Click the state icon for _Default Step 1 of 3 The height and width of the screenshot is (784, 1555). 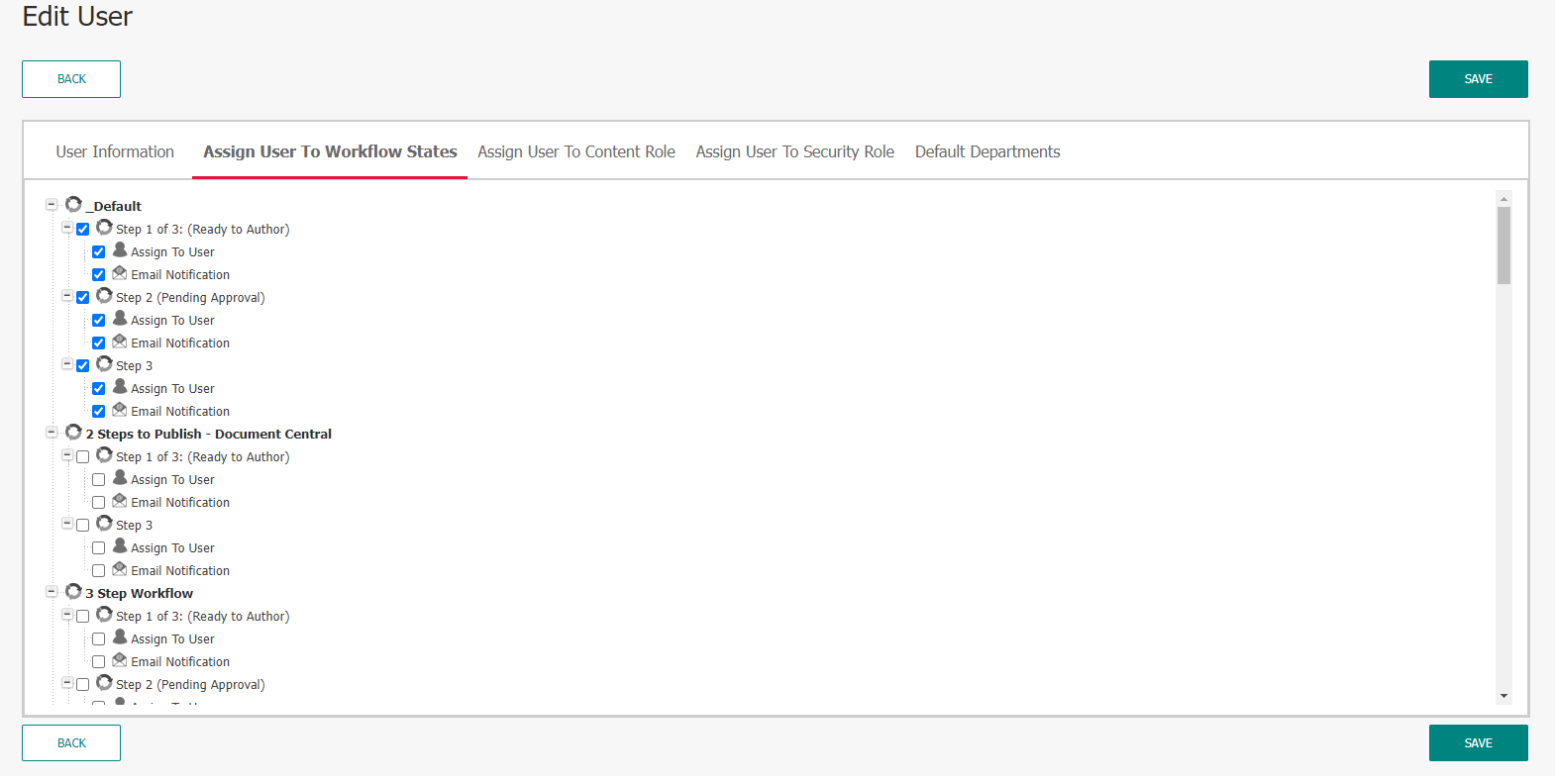coord(104,228)
